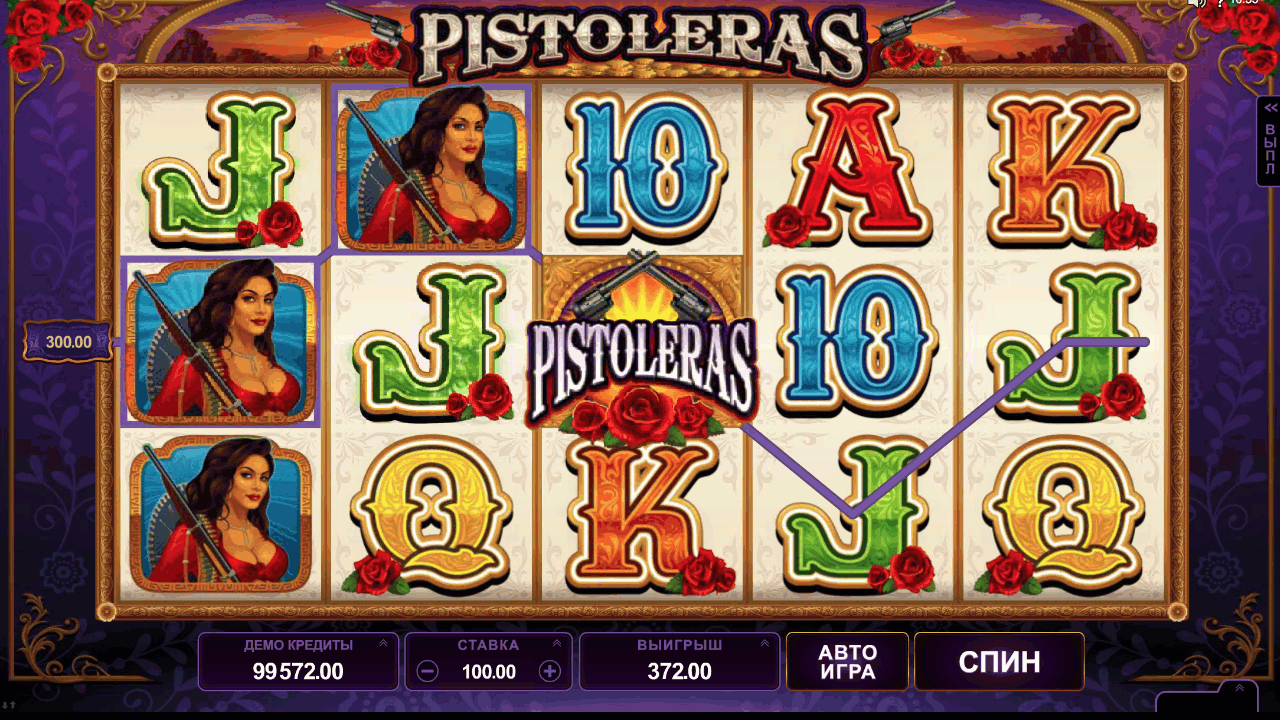Click the 100.00 bet amount field
The height and width of the screenshot is (720, 1280).
coord(488,672)
